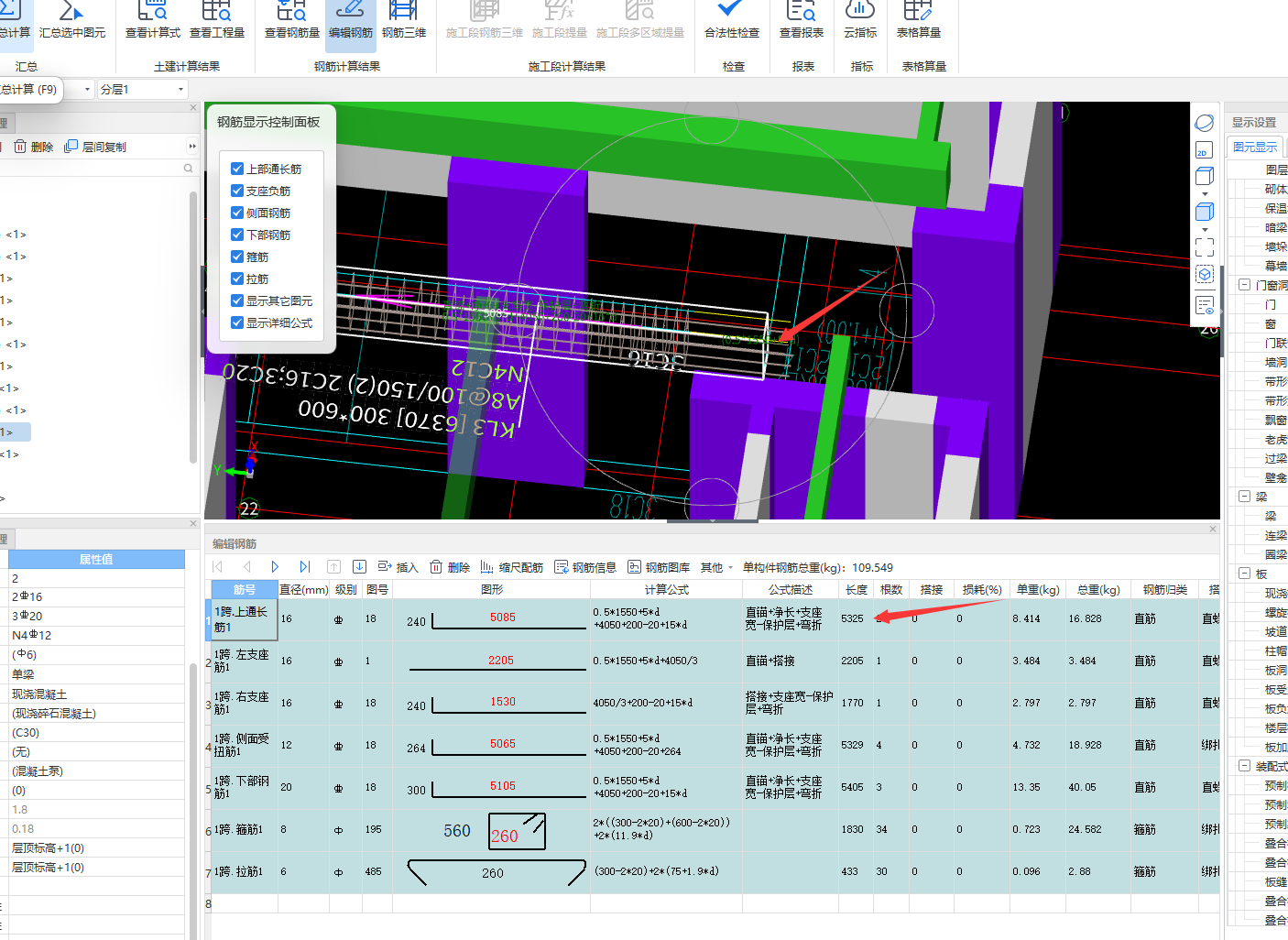Open 云指标 tool

[x=860, y=20]
